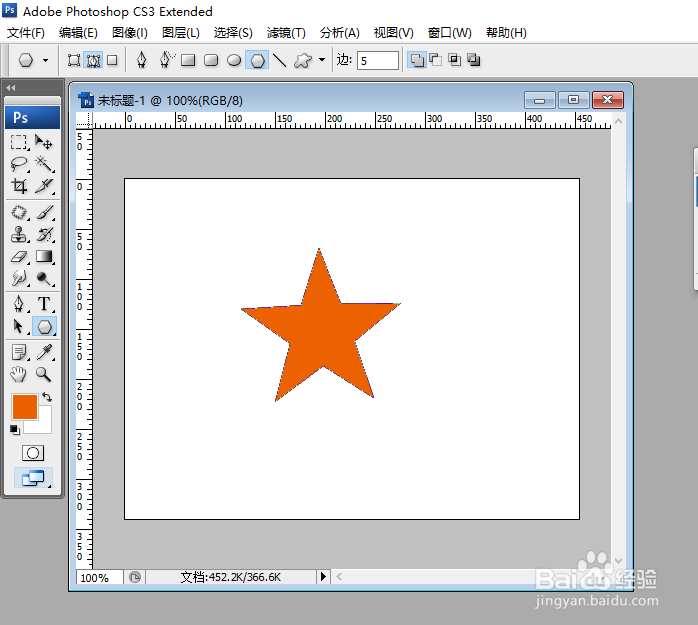Choose Exclude overlapping shape areas option

(474, 60)
